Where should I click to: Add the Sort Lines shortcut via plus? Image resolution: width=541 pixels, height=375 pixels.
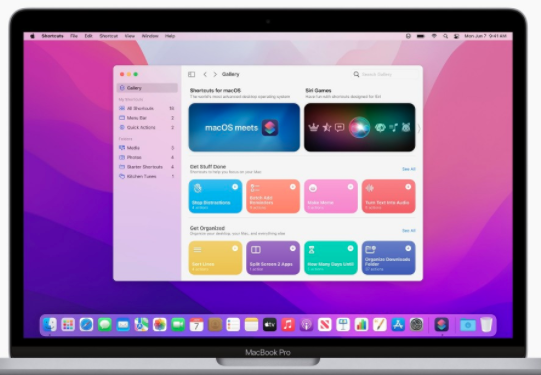[235, 248]
